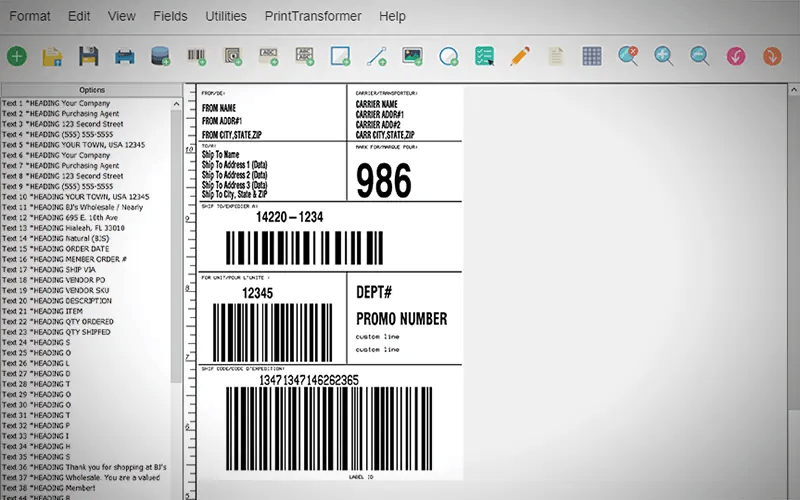Add multi-line text field icon
Image resolution: width=800 pixels, height=500 pixels.
(x=305, y=56)
